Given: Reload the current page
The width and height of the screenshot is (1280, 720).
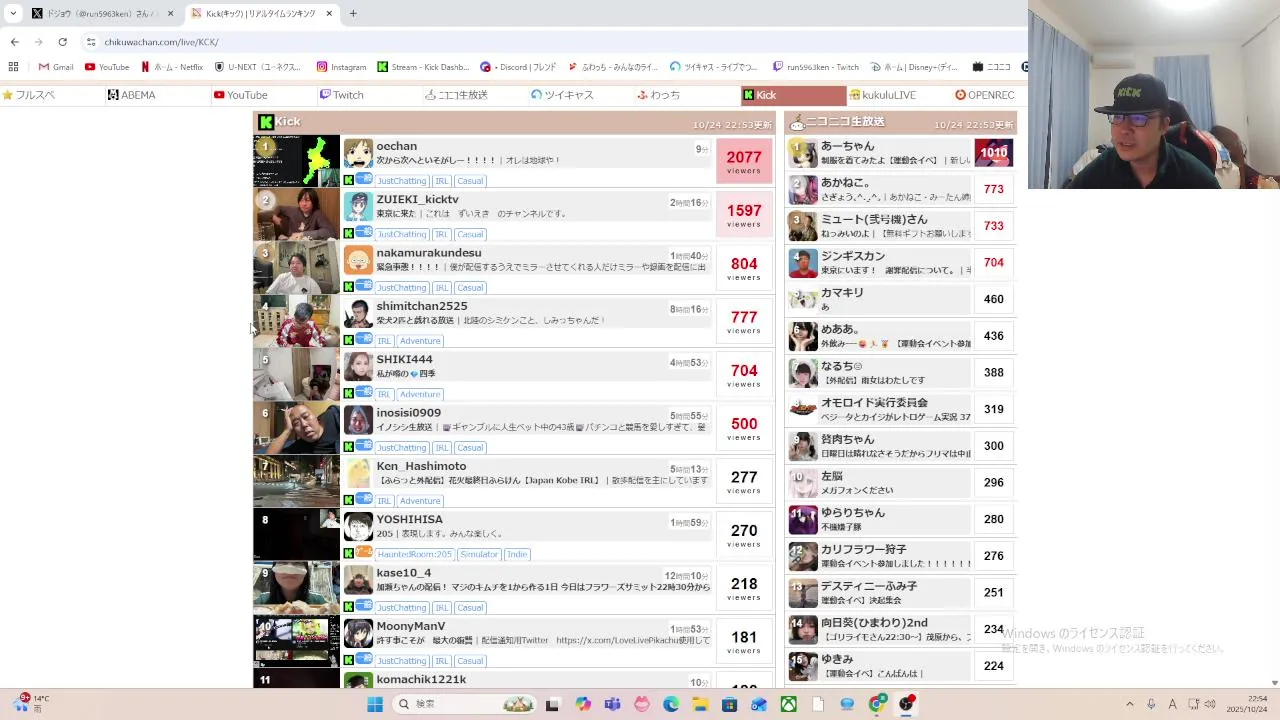Looking at the screenshot, I should click(x=62, y=42).
